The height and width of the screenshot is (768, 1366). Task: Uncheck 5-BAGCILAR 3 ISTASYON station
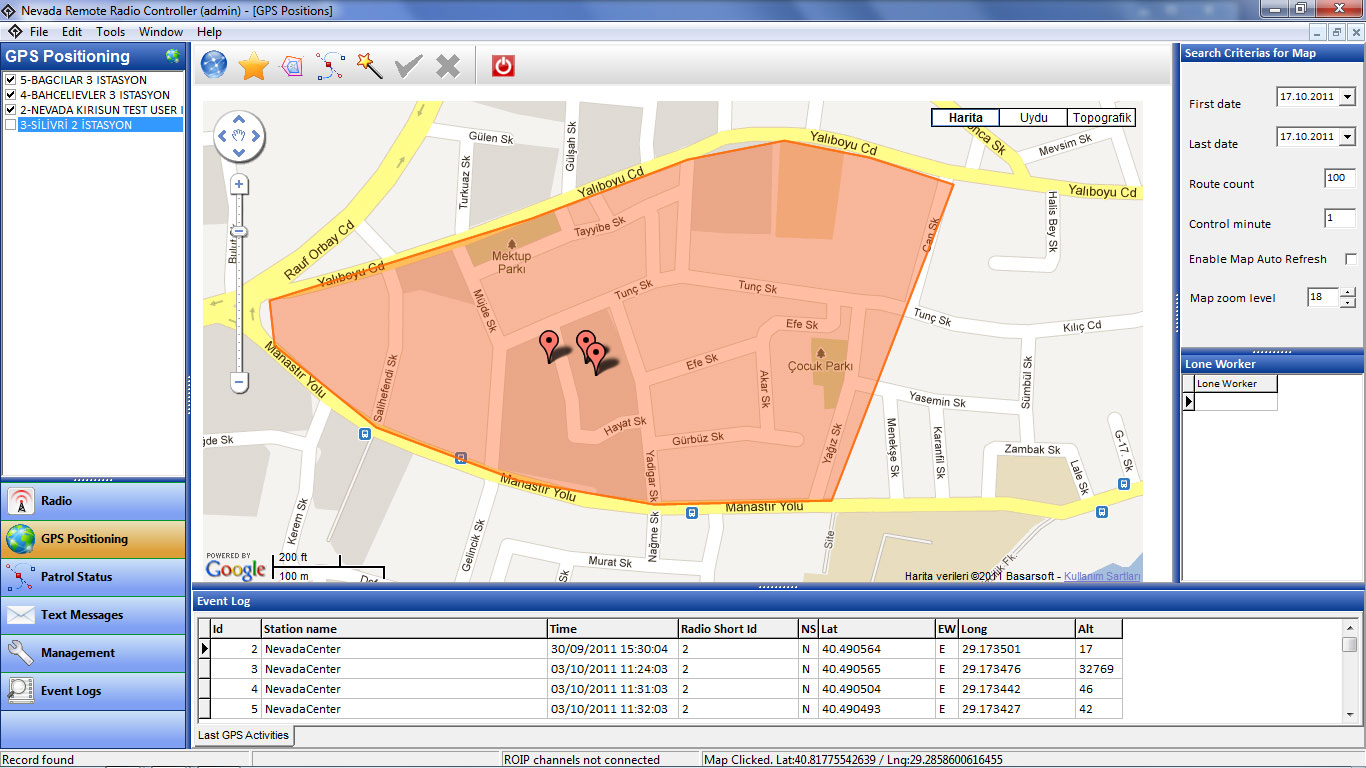pos(10,80)
